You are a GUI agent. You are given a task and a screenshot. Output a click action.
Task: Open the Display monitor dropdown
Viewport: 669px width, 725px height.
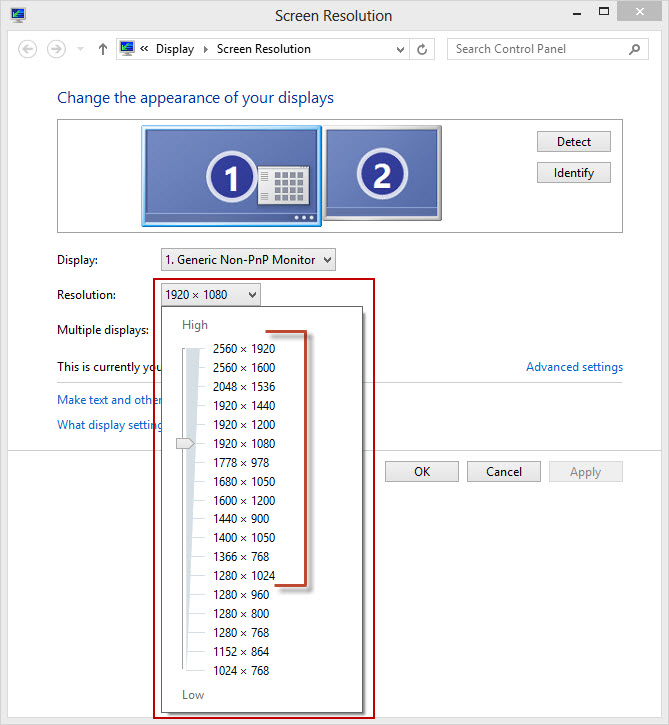(x=248, y=260)
